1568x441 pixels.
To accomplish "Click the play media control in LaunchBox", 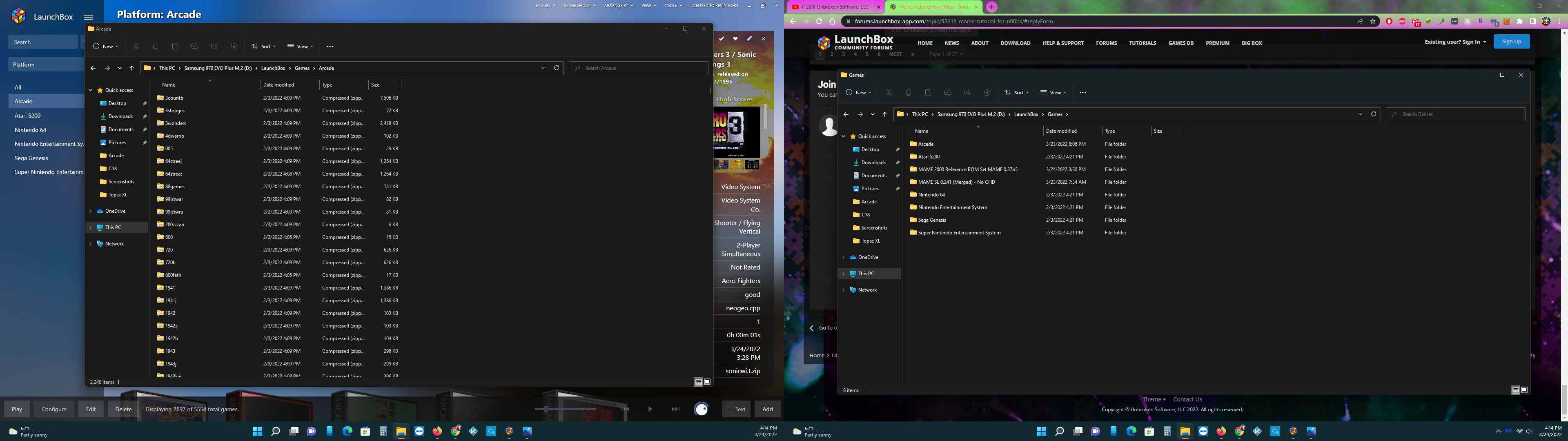I will pos(650,409).
